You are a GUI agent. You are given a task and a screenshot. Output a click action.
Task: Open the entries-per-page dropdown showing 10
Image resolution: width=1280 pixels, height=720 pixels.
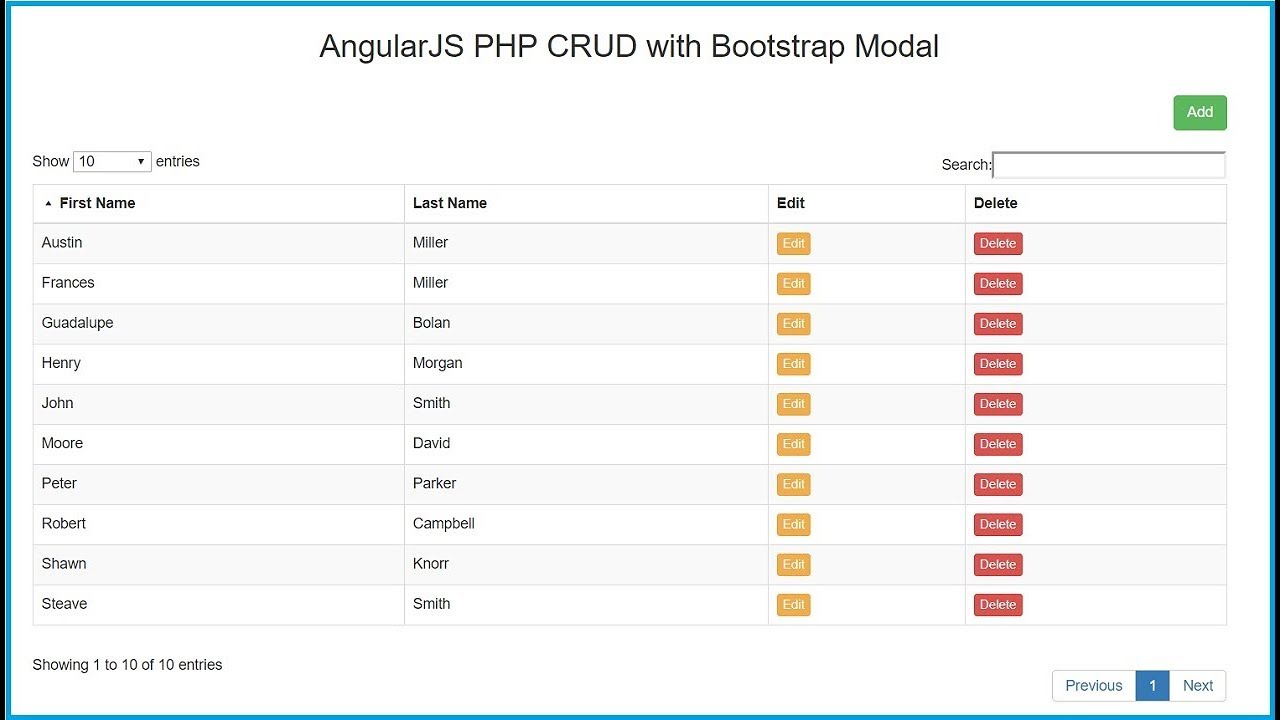[112, 161]
